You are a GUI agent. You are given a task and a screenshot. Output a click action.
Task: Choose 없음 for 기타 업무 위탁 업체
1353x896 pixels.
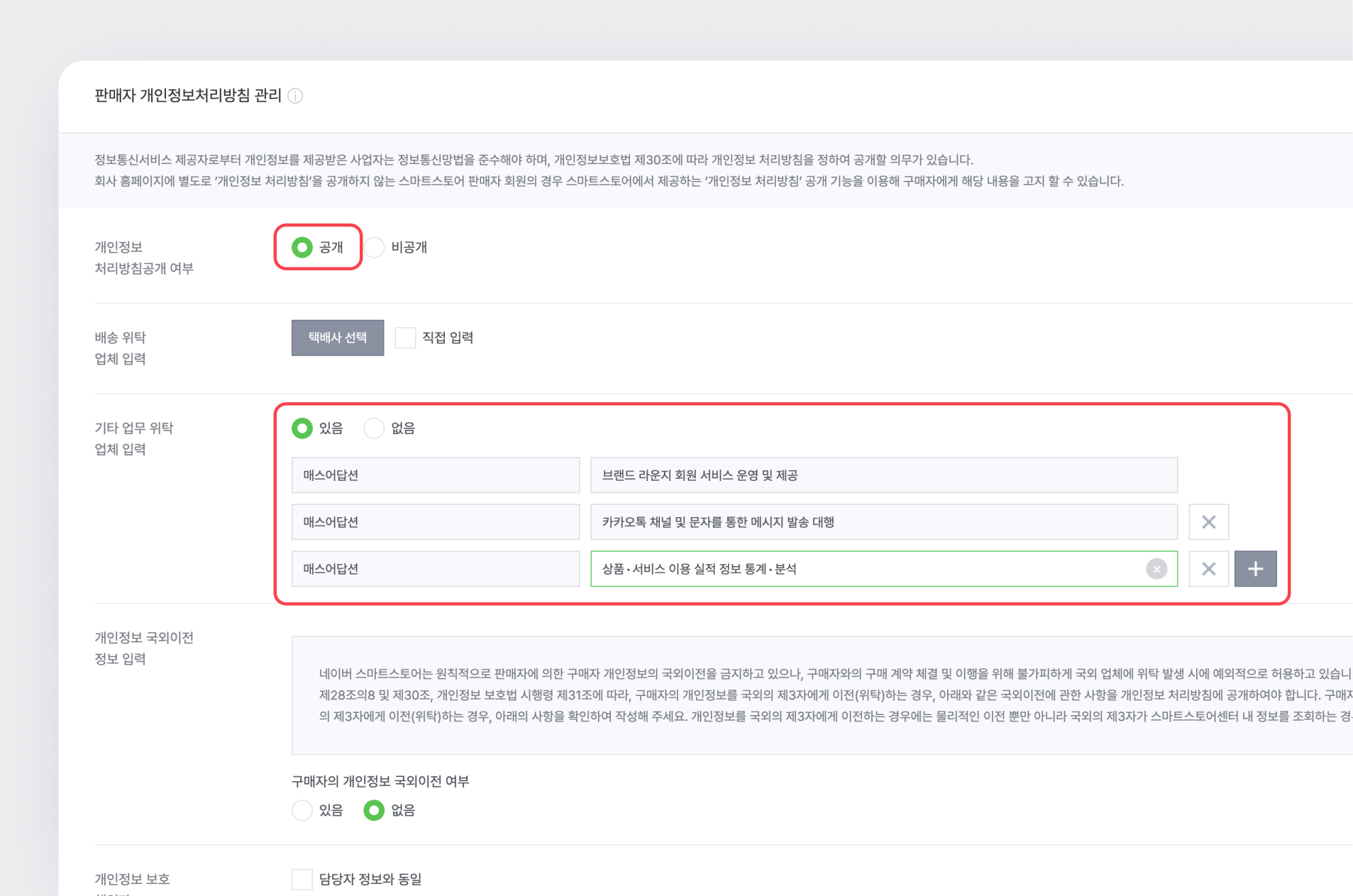374,428
